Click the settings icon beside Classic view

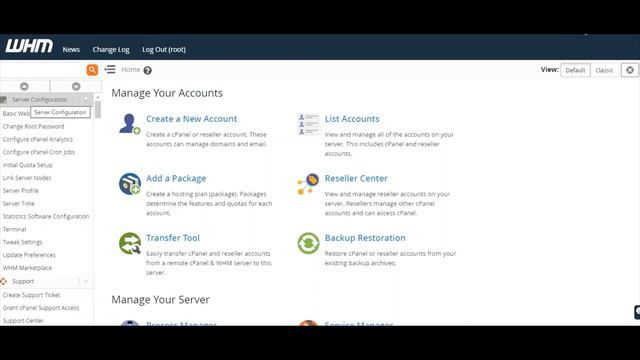point(630,70)
